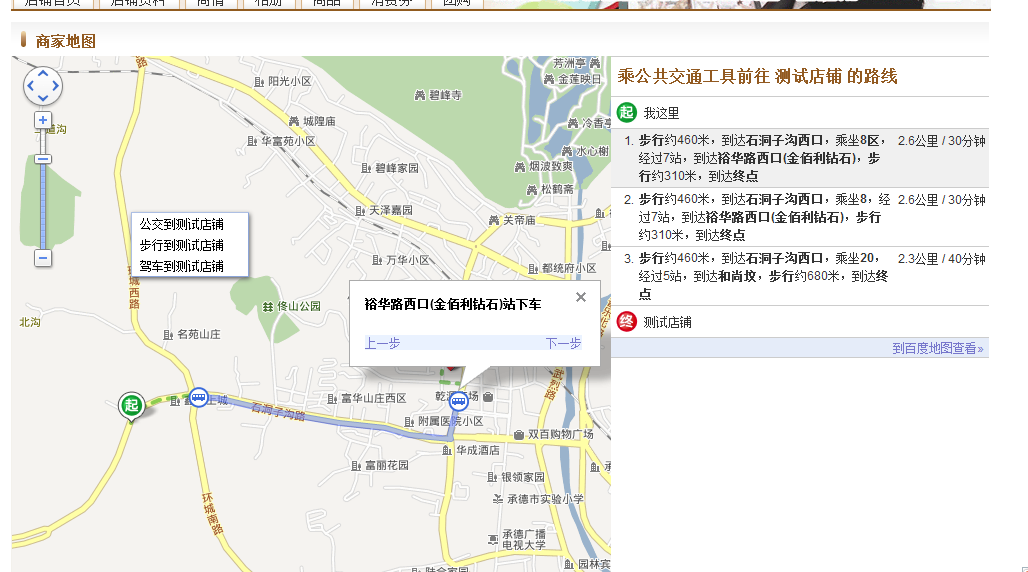
Task: Zoom in with the map plus button
Action: click(43, 120)
